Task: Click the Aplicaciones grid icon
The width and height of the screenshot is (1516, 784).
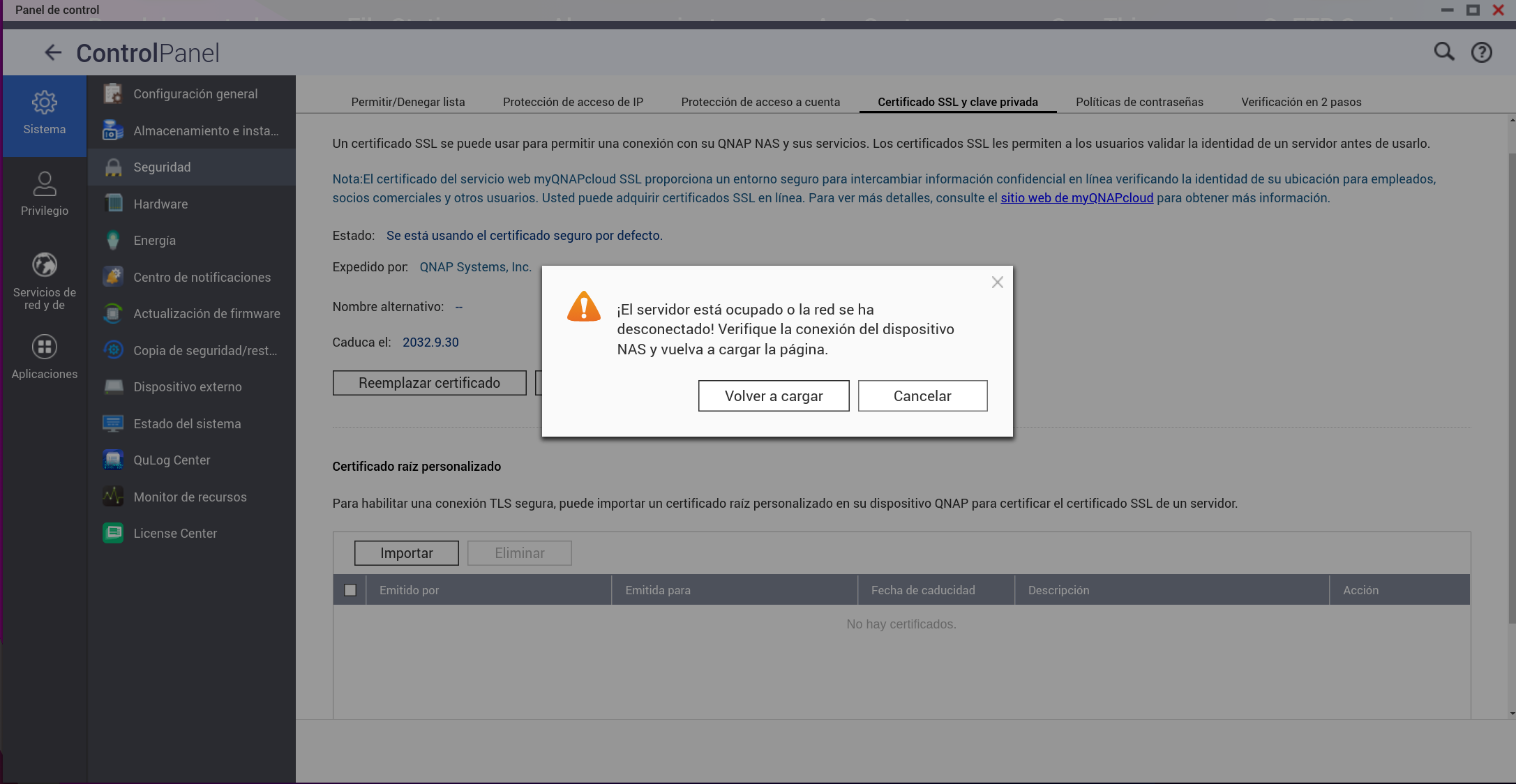Action: [x=45, y=347]
